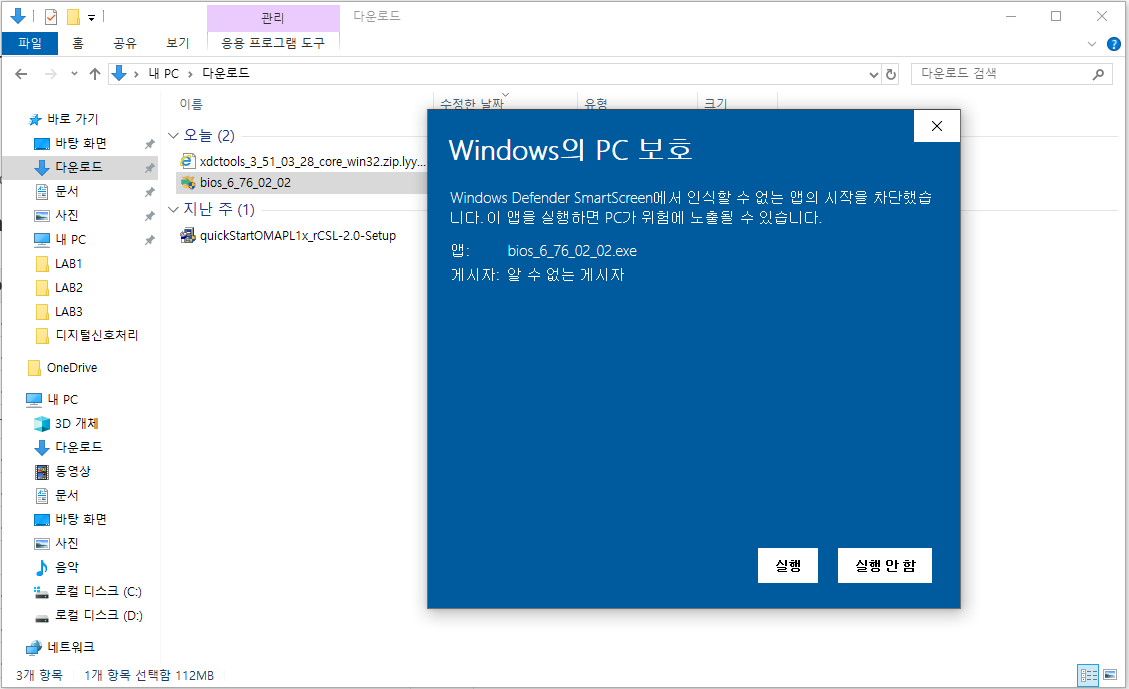The height and width of the screenshot is (689, 1129).
Task: Select pinned 내 PC under 바로 가기
Action: coord(70,240)
